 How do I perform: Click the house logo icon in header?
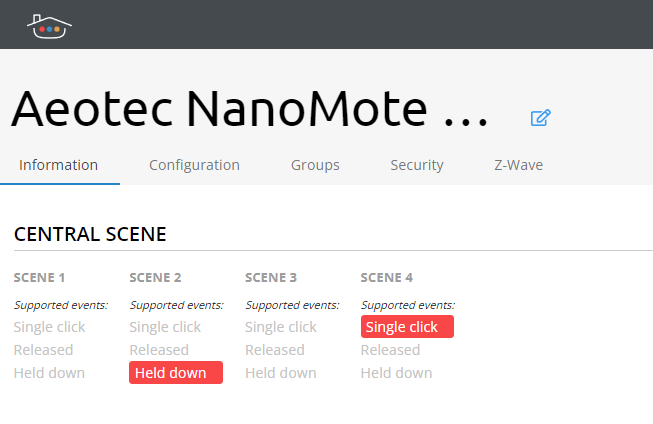pyautogui.click(x=49, y=26)
